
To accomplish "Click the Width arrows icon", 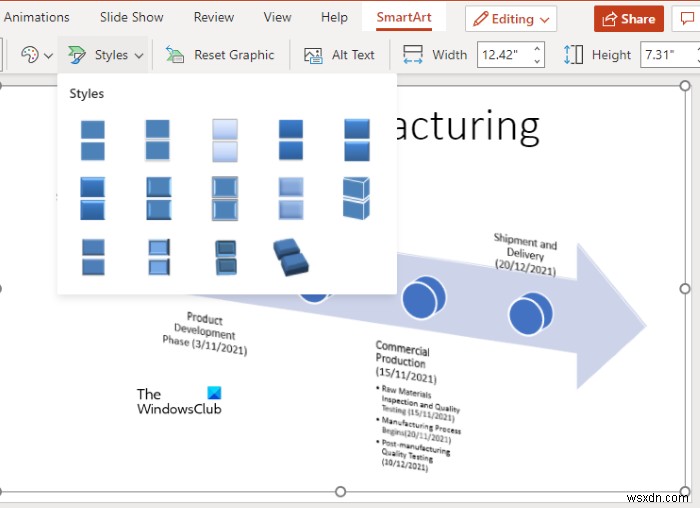I will 413,55.
